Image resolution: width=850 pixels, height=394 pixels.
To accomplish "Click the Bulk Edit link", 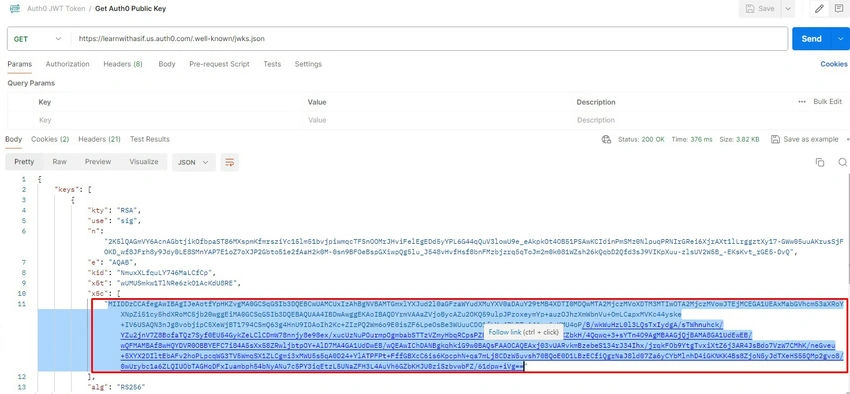I will tap(827, 102).
